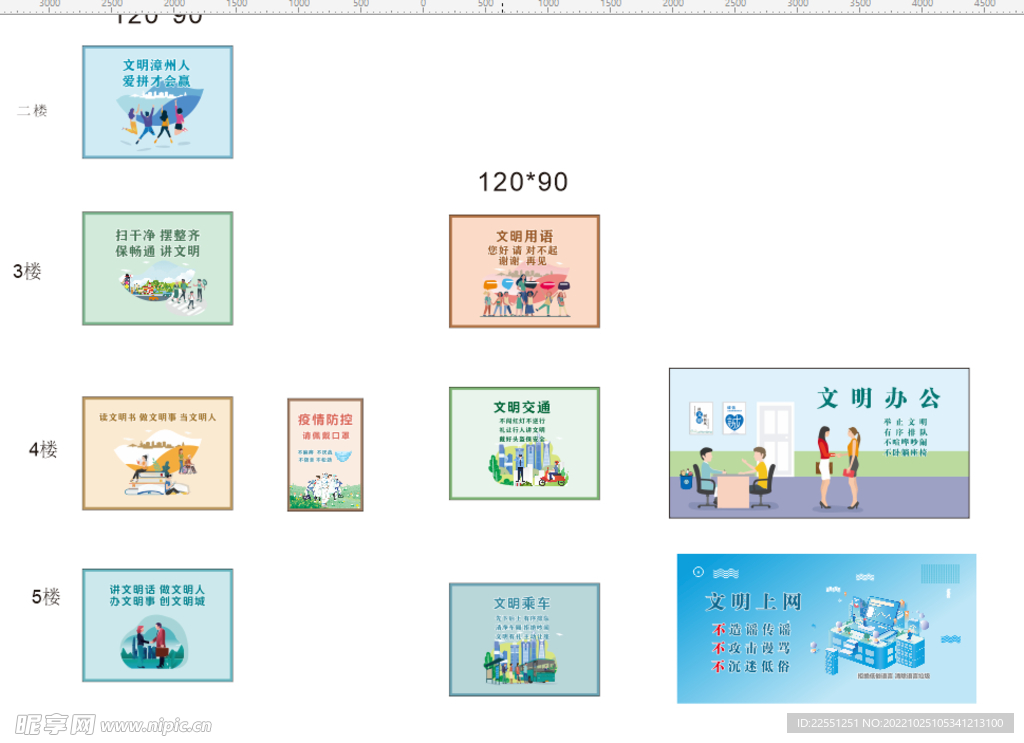Select the 5楼 floor label
1024x743 pixels.
(46, 597)
